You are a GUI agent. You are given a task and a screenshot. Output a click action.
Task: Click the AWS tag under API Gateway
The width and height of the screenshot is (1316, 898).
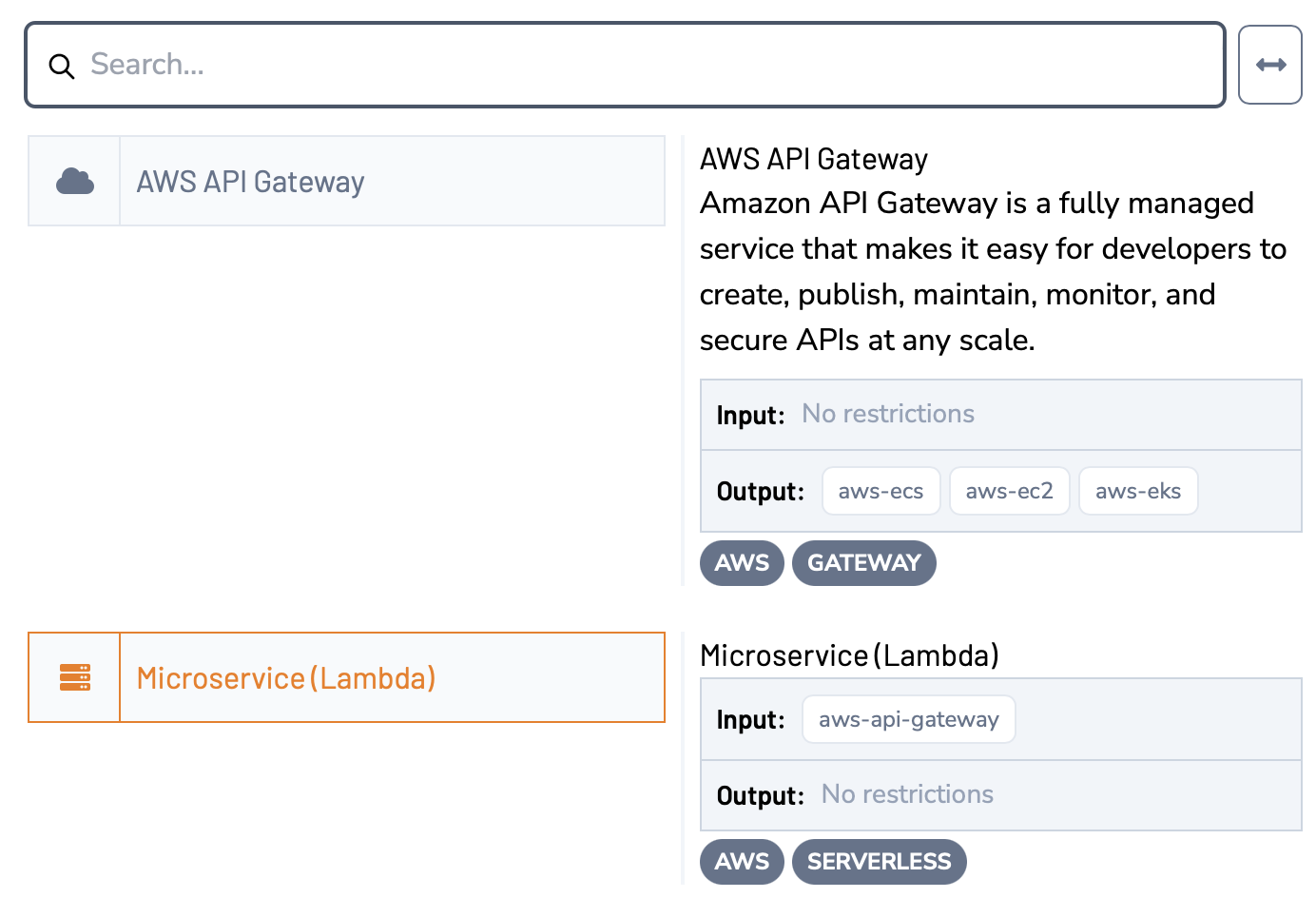pos(742,563)
